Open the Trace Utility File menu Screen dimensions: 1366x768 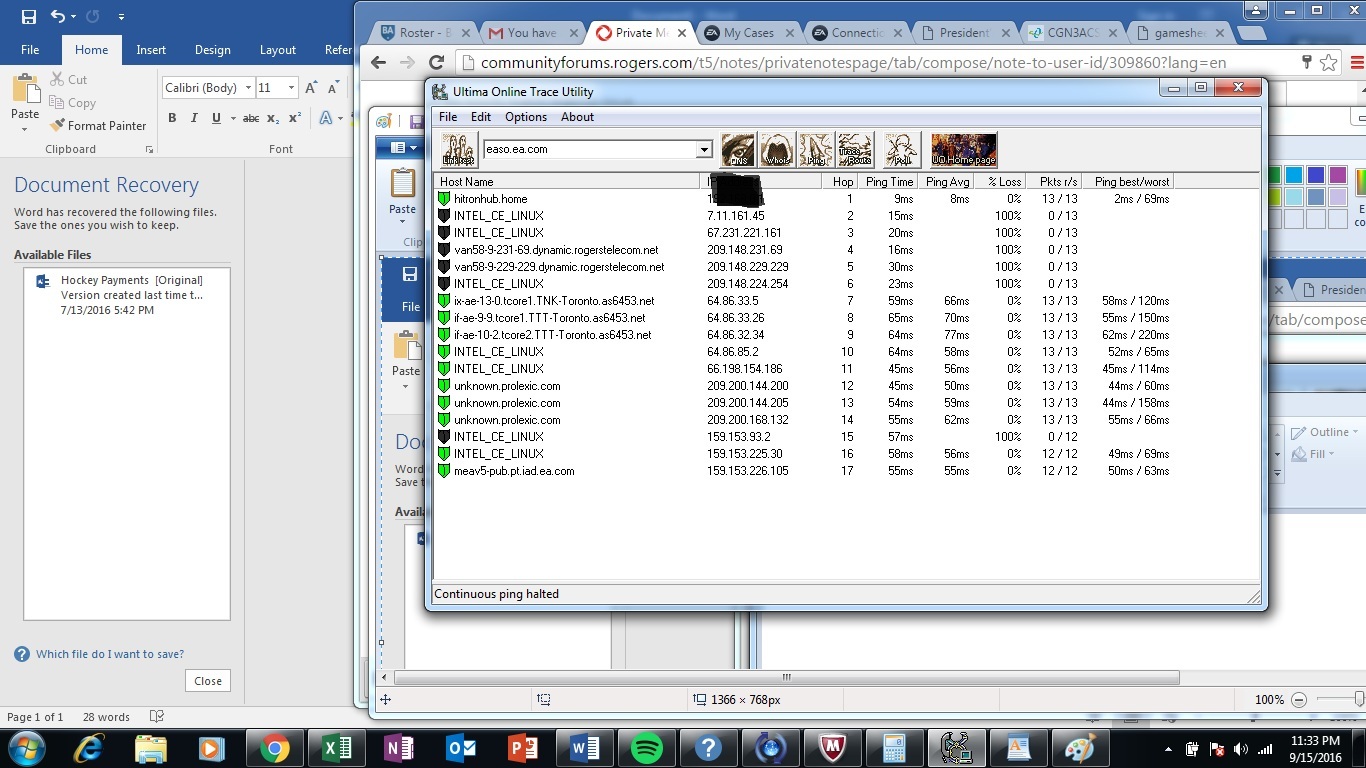point(448,117)
